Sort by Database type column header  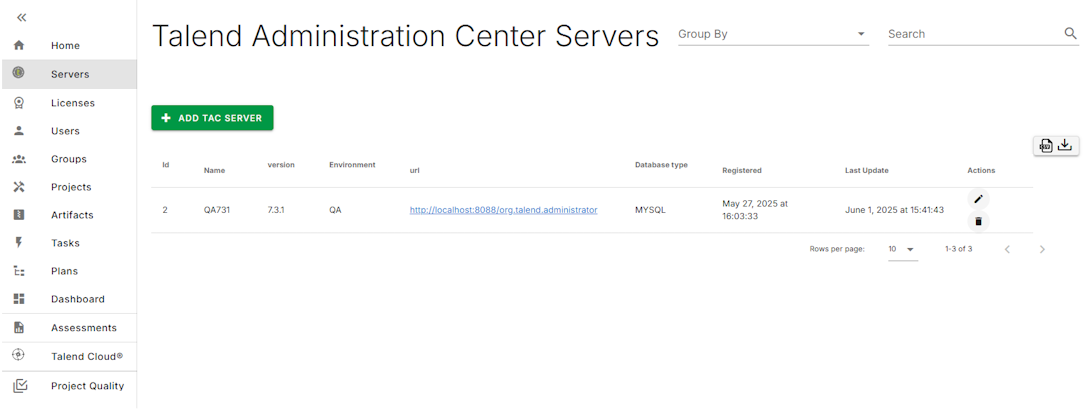coord(661,164)
